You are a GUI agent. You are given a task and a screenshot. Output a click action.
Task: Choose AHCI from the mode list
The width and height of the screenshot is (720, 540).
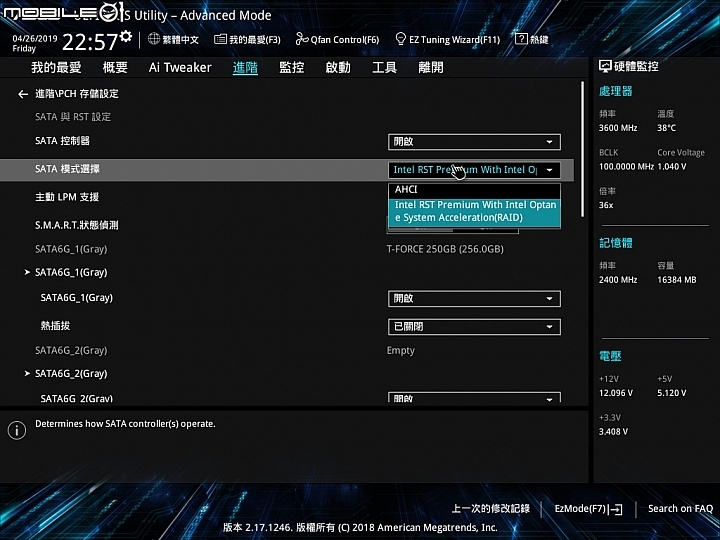[x=474, y=190]
